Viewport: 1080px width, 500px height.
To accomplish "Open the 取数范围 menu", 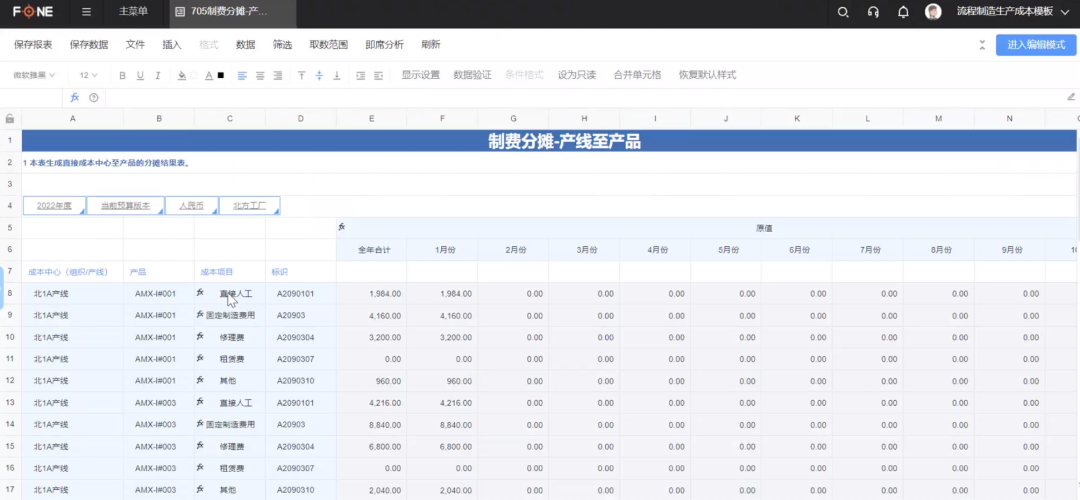I will click(329, 45).
